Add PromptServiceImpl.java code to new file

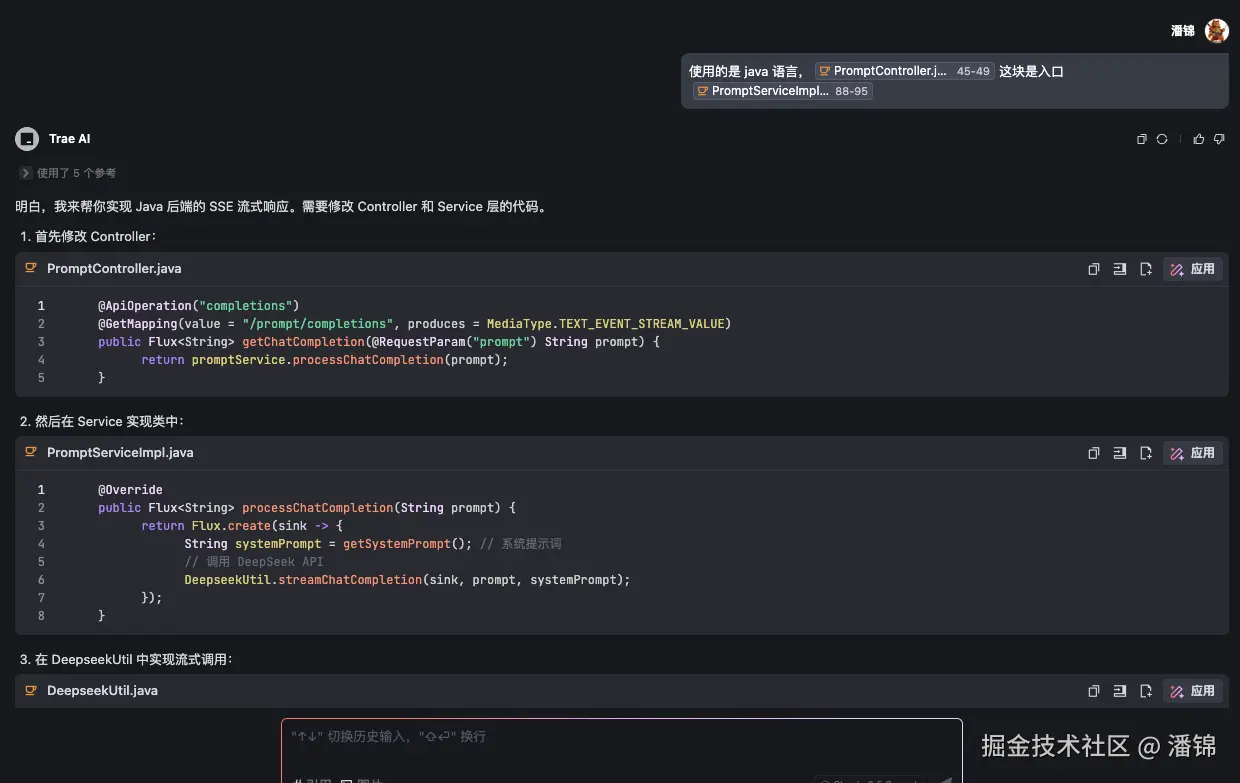click(x=1146, y=453)
